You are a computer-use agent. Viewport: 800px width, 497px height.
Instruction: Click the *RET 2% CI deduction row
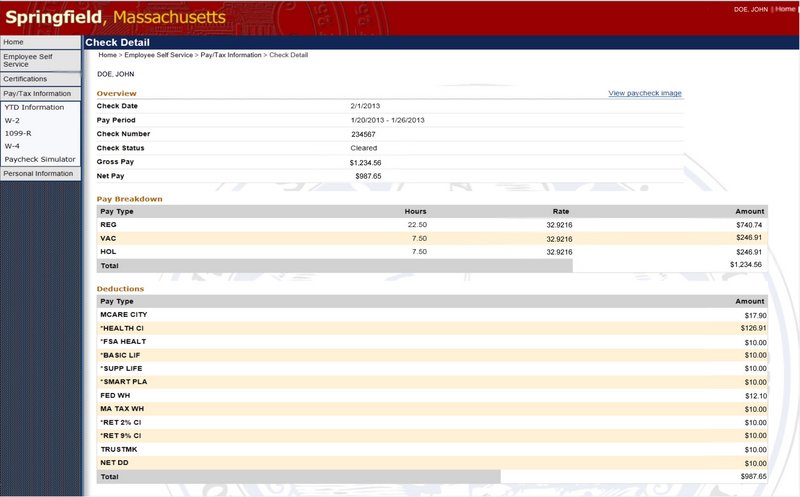[x=432, y=423]
